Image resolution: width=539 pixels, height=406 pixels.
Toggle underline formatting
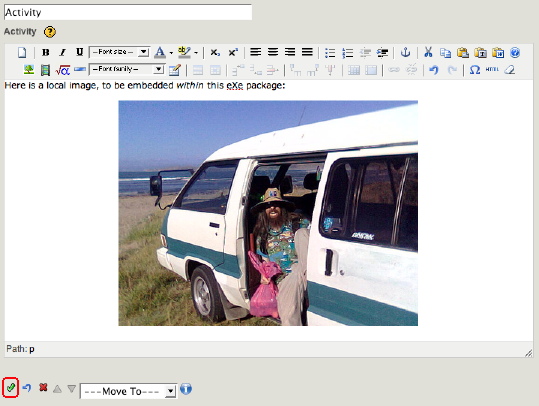click(79, 52)
